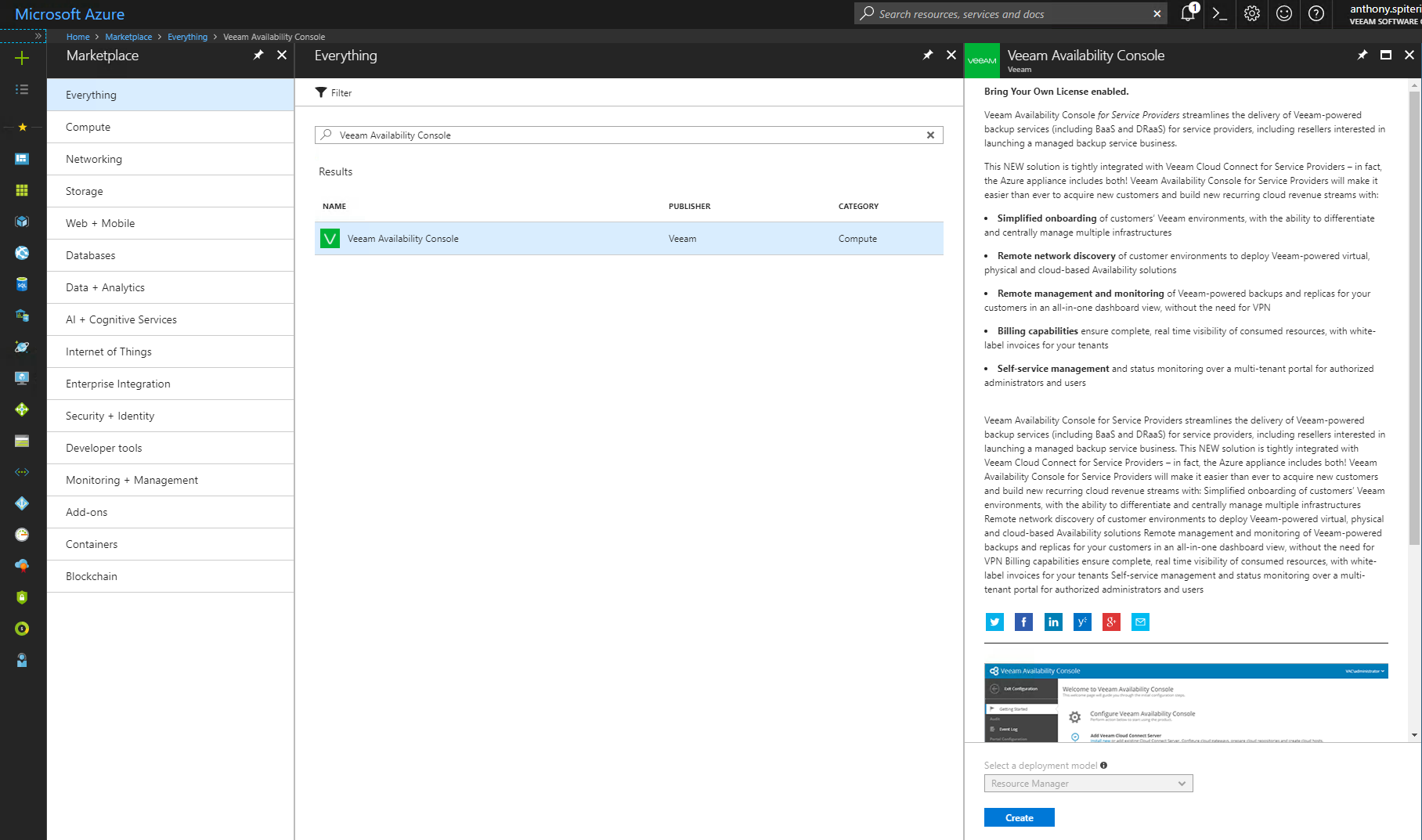Pin the Marketplace blade
Viewport: 1422px width, 840px height.
[x=258, y=55]
